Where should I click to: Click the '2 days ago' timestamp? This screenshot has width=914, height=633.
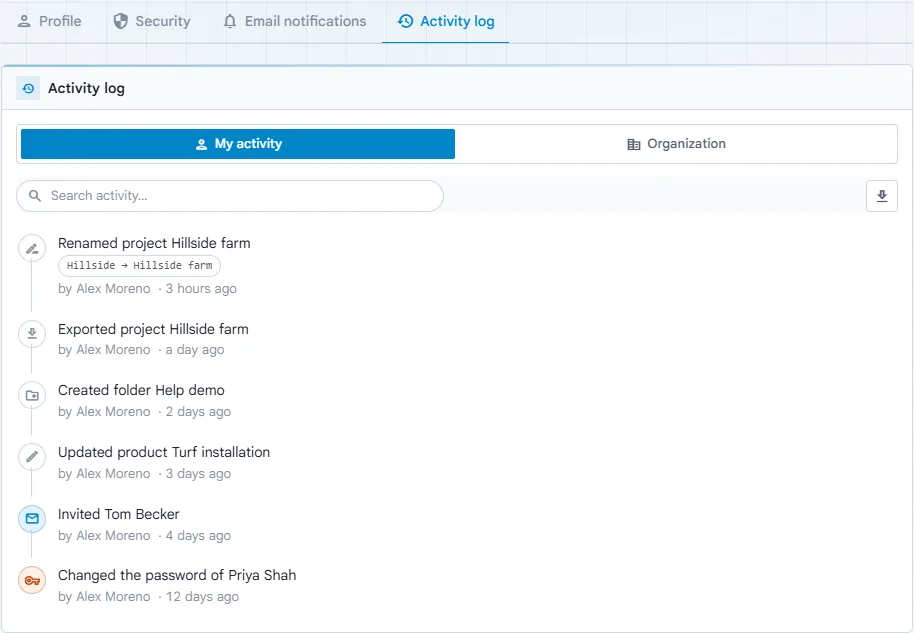(198, 412)
